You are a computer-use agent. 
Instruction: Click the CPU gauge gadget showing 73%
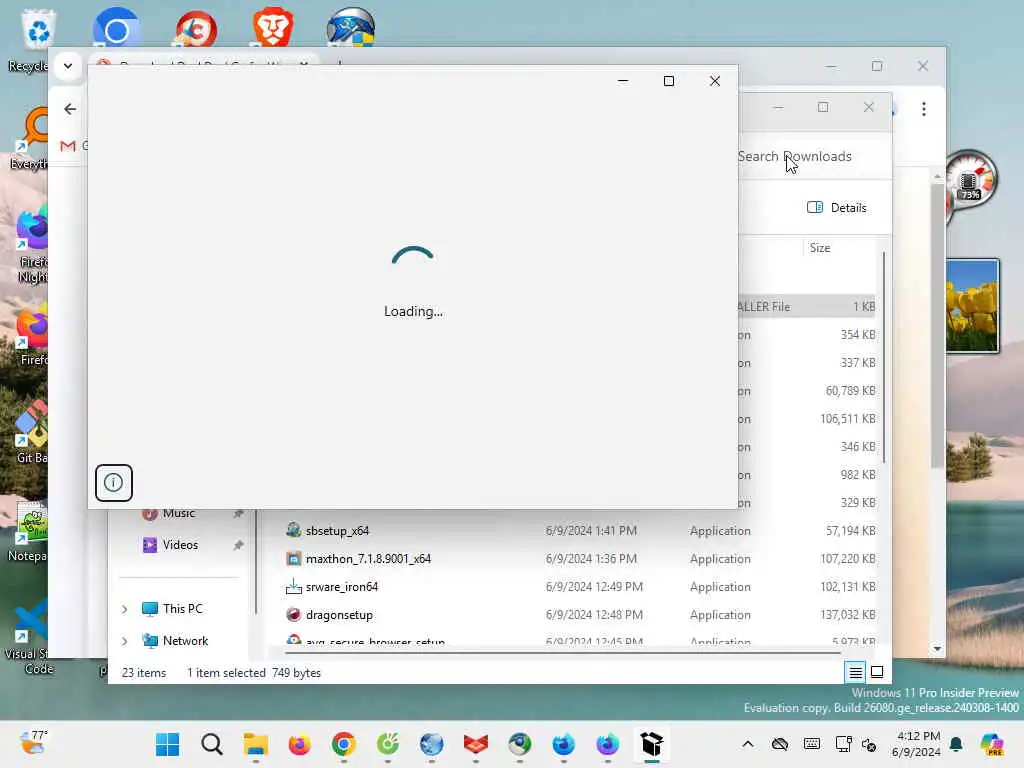(x=970, y=181)
